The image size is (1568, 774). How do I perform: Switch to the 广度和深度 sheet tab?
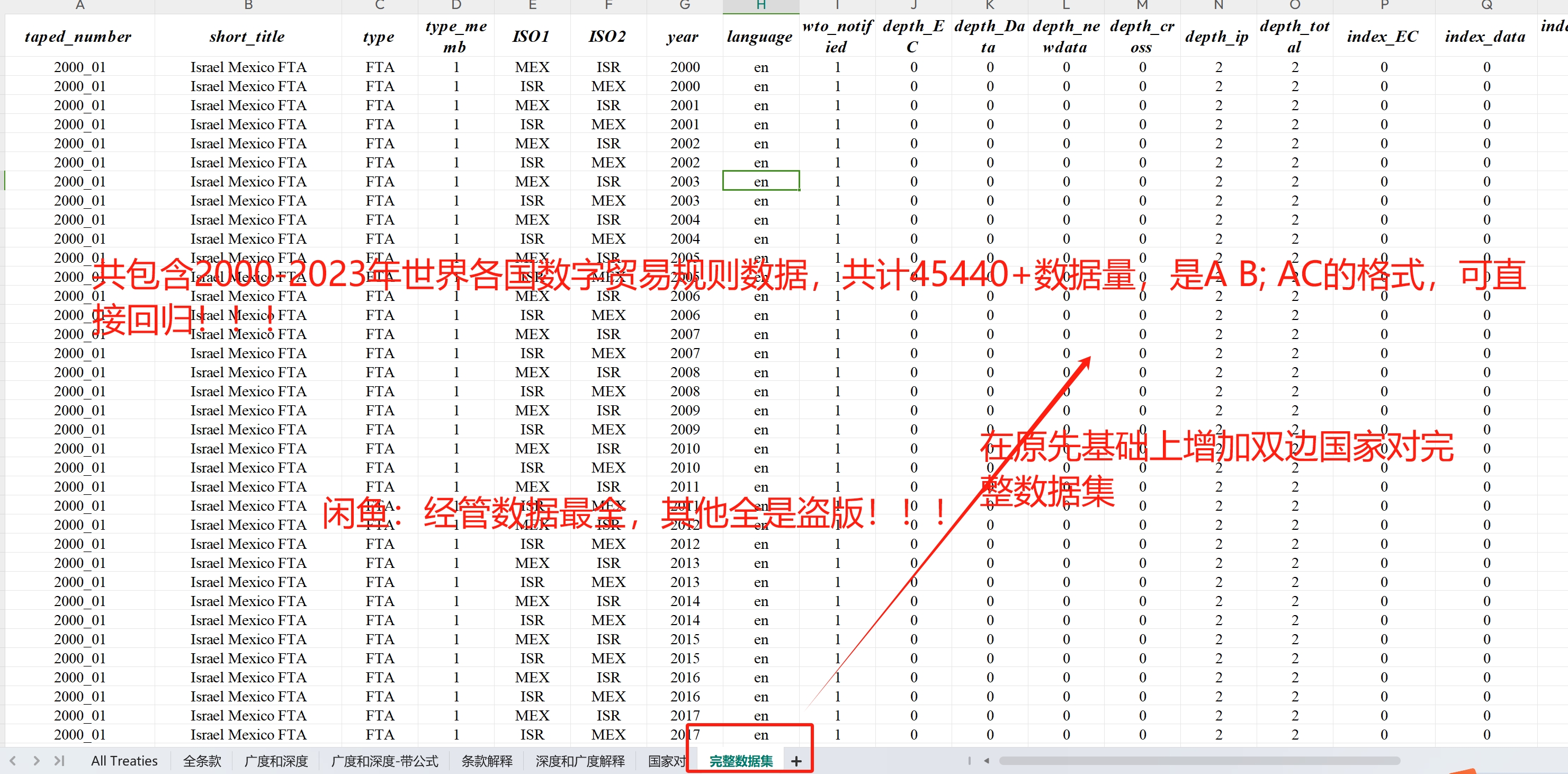pyautogui.click(x=276, y=761)
